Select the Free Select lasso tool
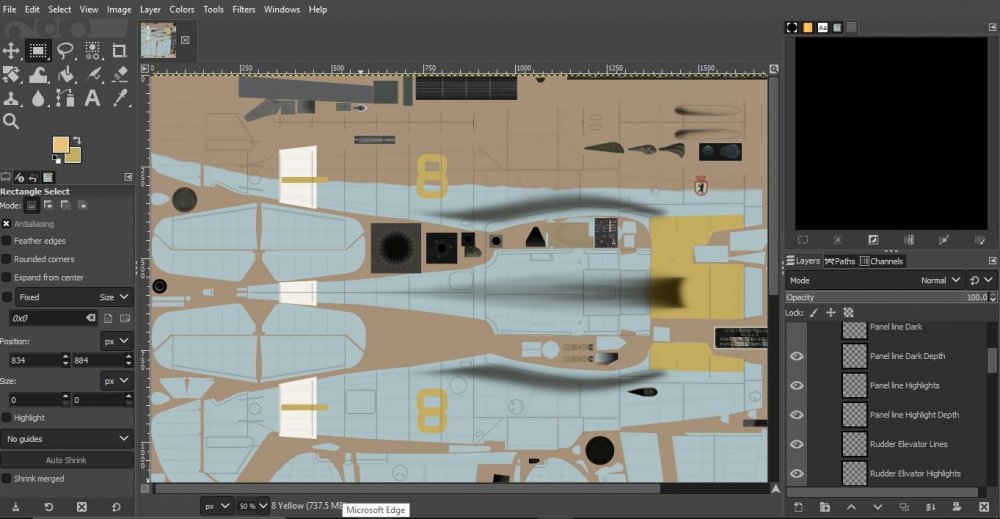1000x519 pixels. coord(66,50)
